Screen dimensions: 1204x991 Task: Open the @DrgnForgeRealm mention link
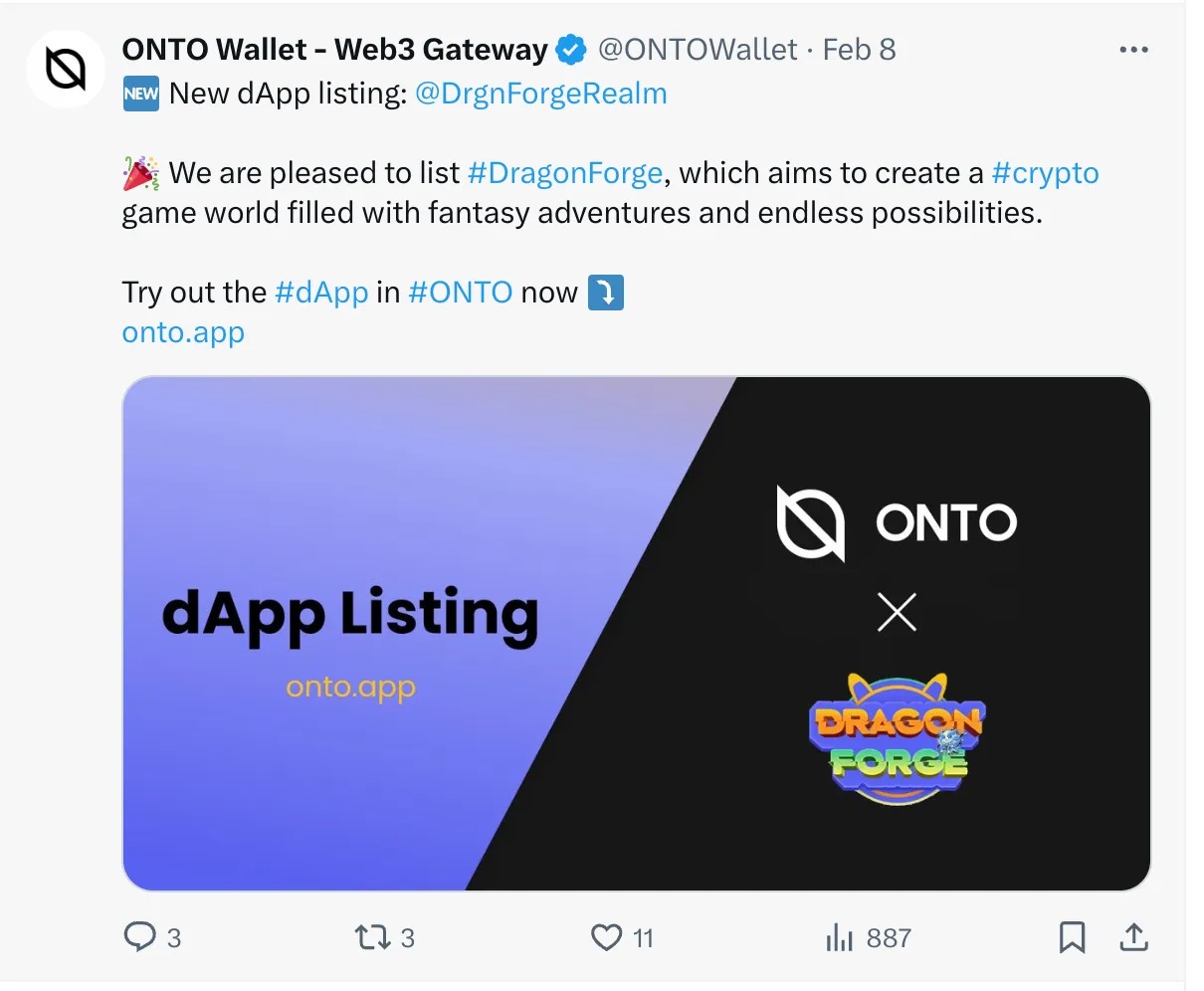pyautogui.click(x=540, y=94)
